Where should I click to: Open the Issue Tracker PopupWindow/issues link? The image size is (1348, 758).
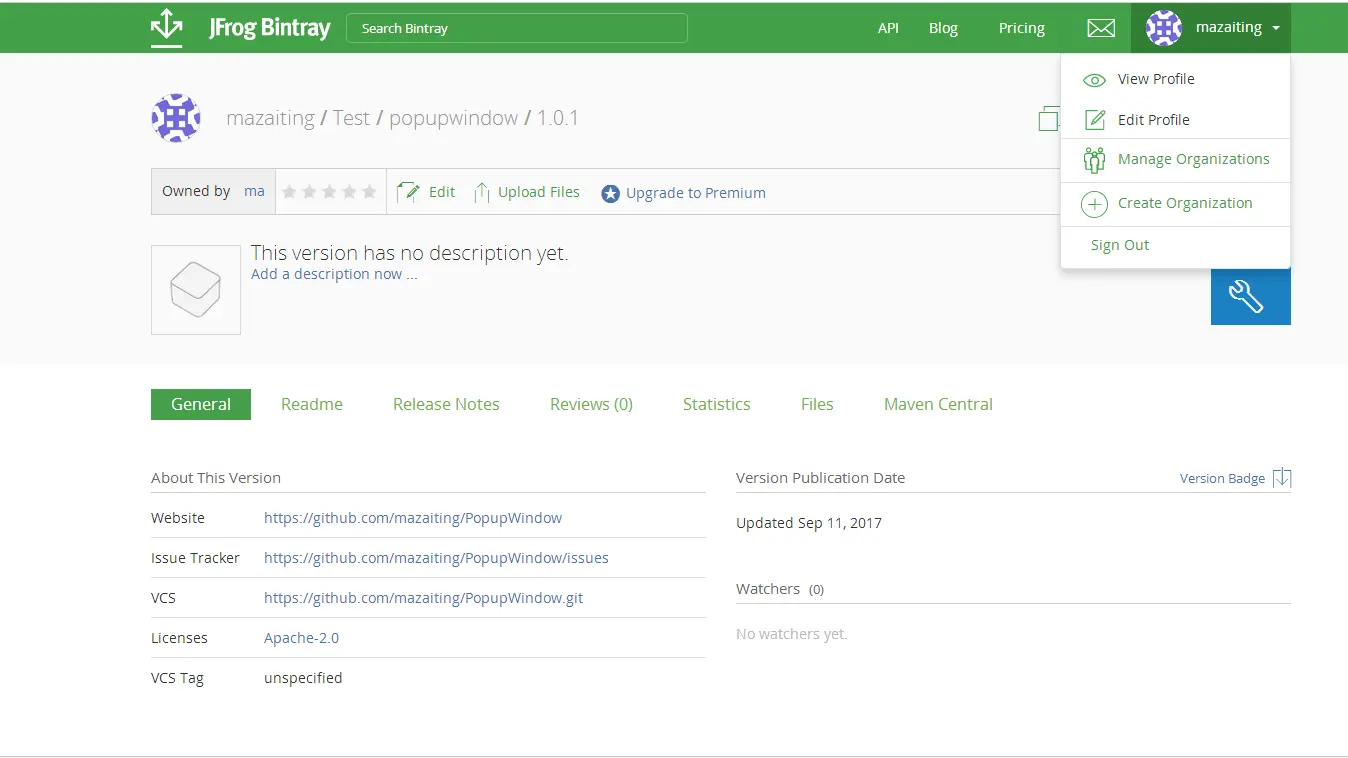tap(436, 558)
